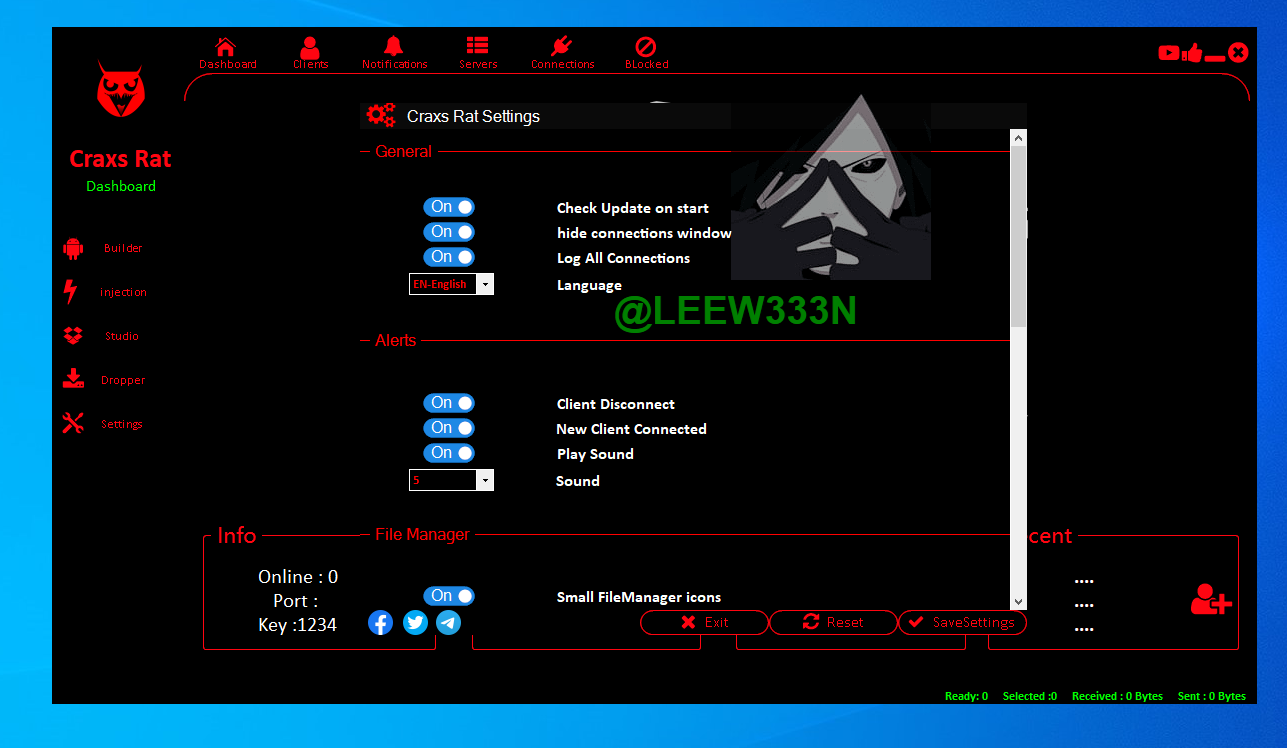This screenshot has width=1287, height=748.
Task: Click the add user icon
Action: 1210,599
